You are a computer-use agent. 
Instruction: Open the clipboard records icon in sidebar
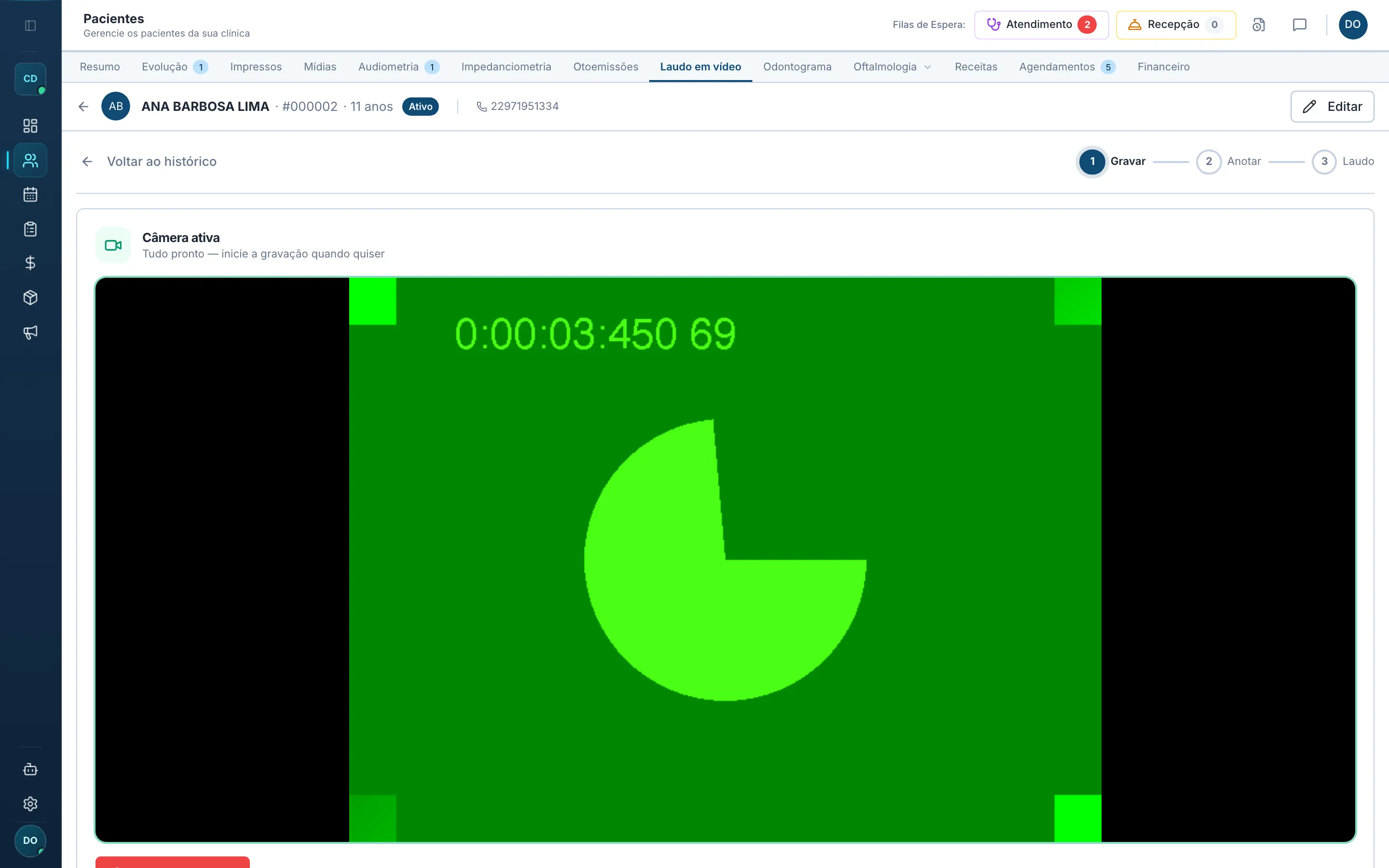(30, 229)
